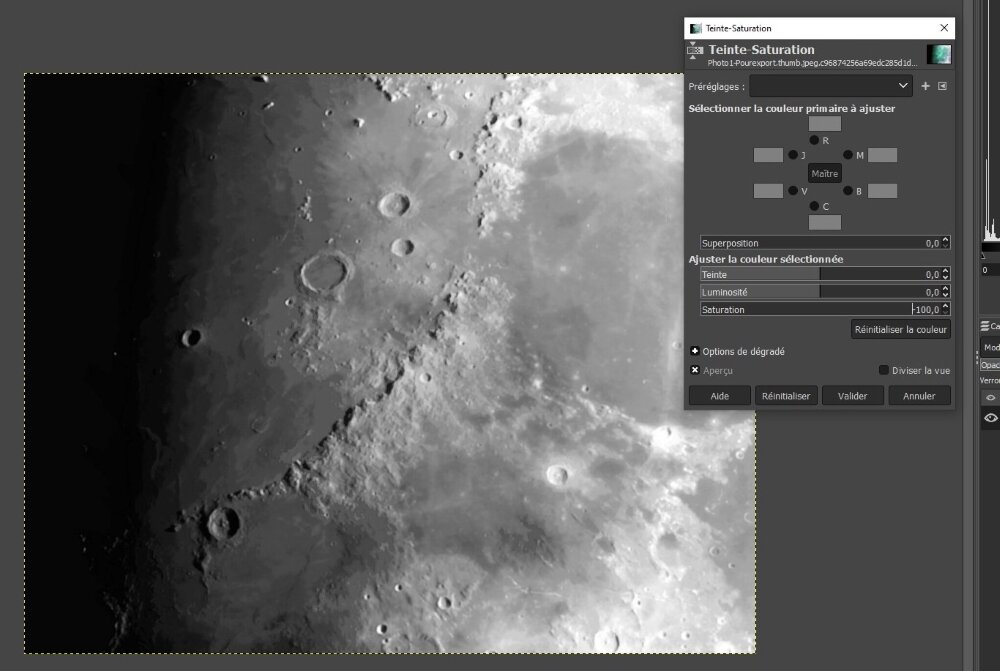Select the V primary color radio
The image size is (1000, 671).
pos(793,190)
